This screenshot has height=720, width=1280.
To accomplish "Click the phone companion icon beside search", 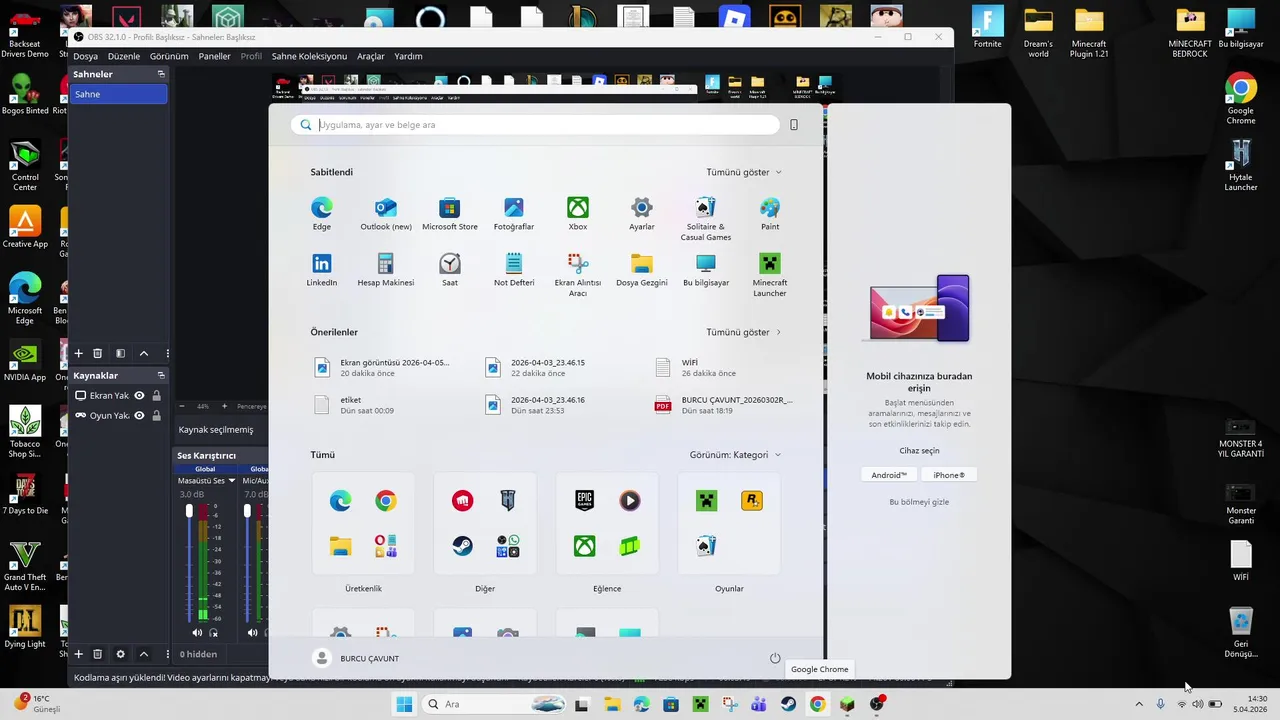I will 794,125.
